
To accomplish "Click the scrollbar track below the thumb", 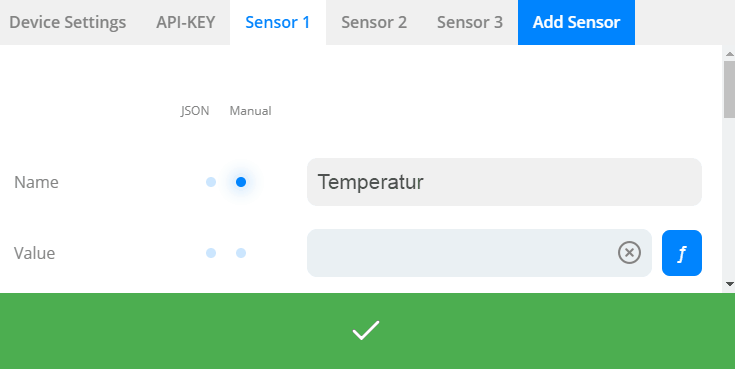I will (x=729, y=197).
